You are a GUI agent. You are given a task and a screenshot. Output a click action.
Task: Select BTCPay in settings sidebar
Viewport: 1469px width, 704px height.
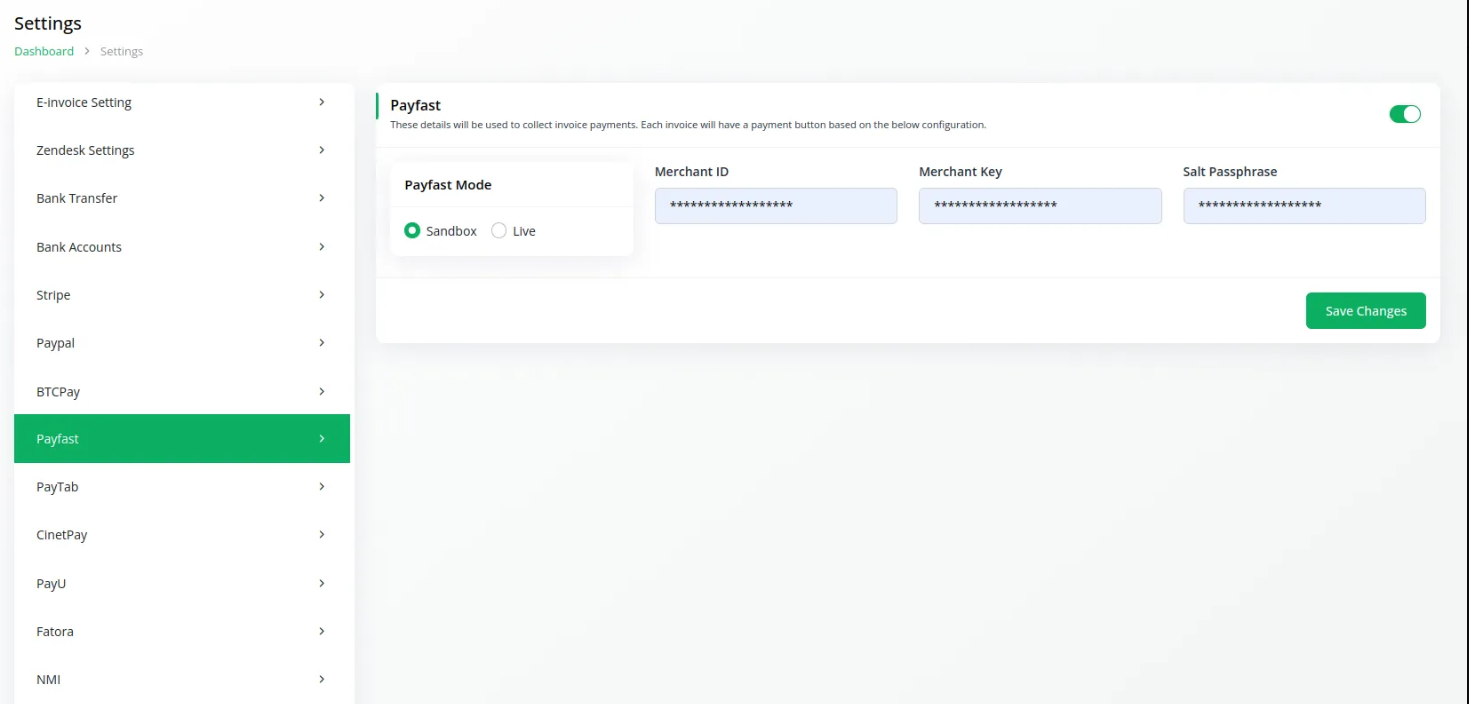(x=182, y=391)
